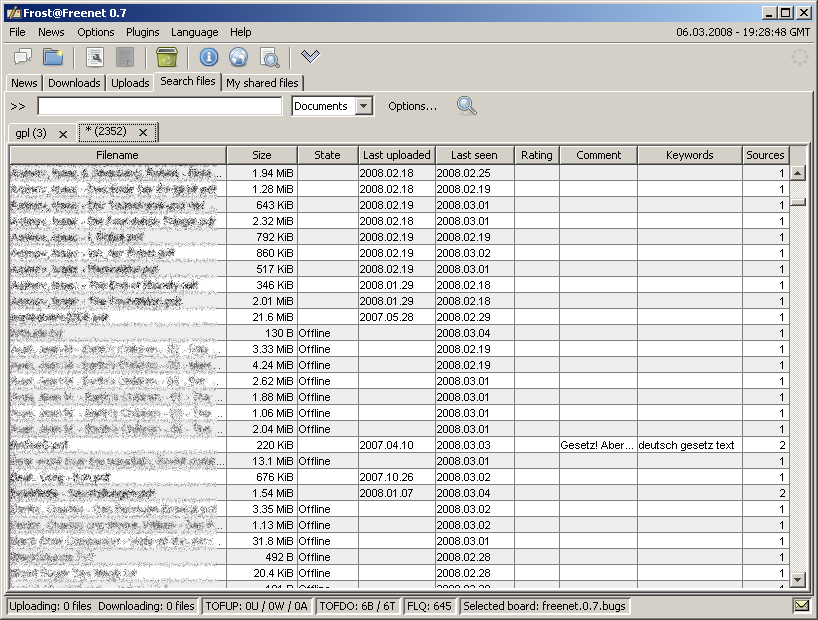Click the green recycle bin remove icon
Image resolution: width=818 pixels, height=620 pixels.
point(166,57)
